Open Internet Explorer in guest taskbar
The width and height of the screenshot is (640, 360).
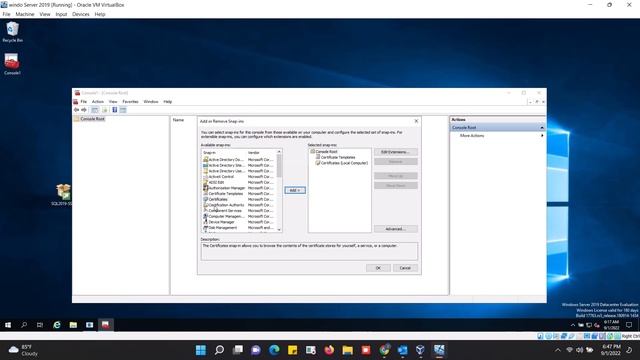pos(57,325)
